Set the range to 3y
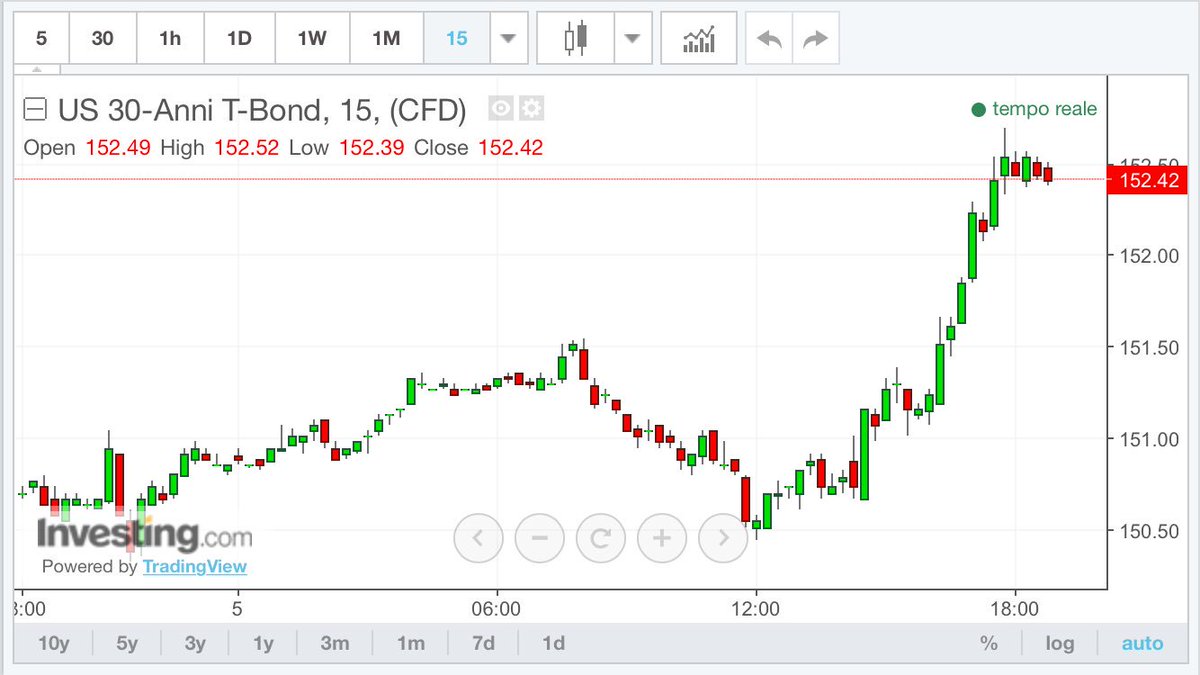Viewport: 1200px width, 675px height. pyautogui.click(x=196, y=643)
